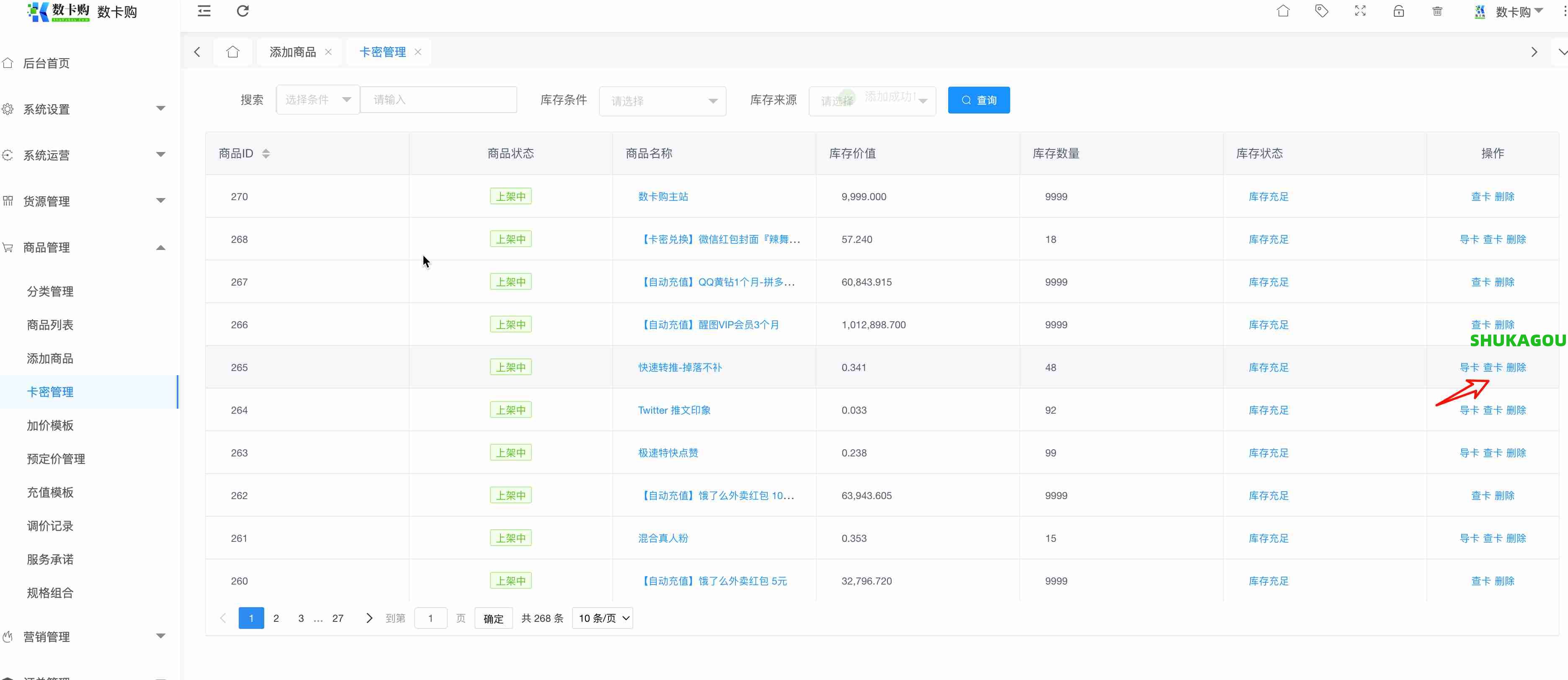Click the home icon in the top toolbar
The width and height of the screenshot is (1568, 680).
(1284, 11)
